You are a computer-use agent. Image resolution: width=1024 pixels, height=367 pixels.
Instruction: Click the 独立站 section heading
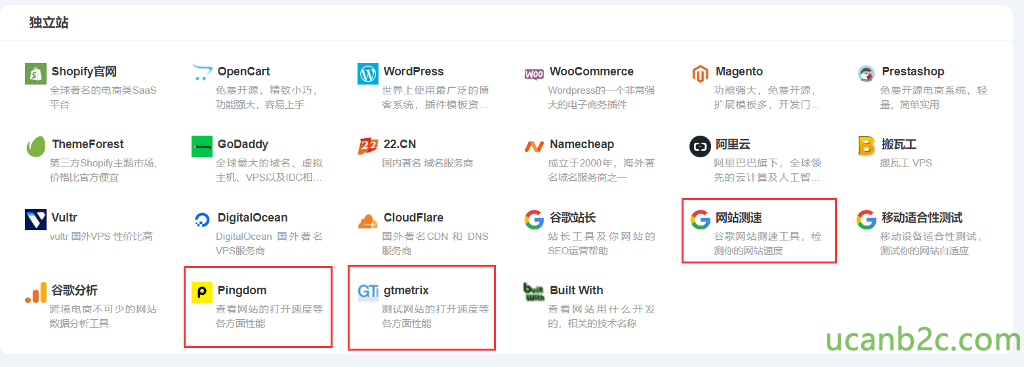tap(49, 23)
